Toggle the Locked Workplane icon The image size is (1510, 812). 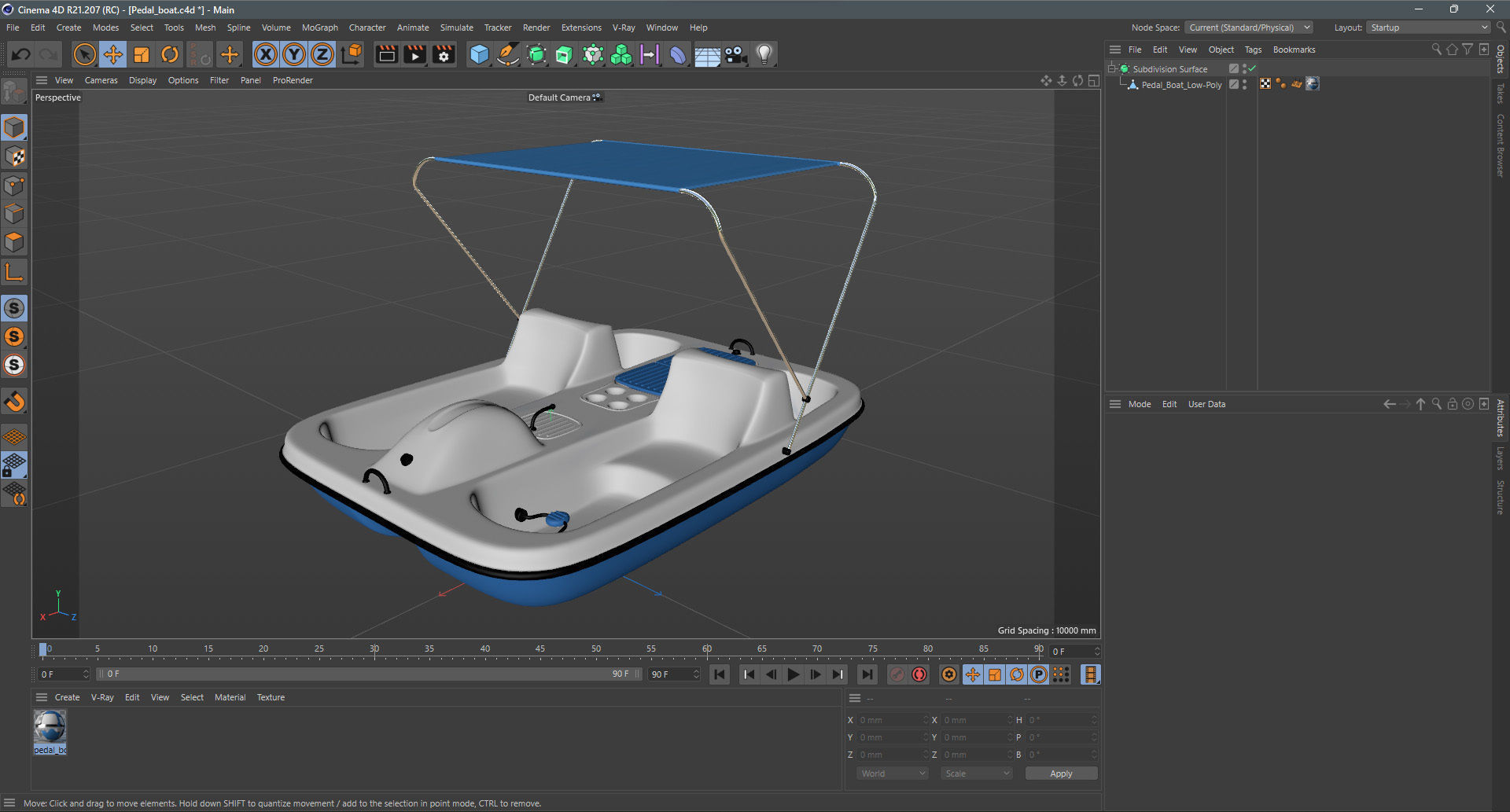click(x=14, y=465)
